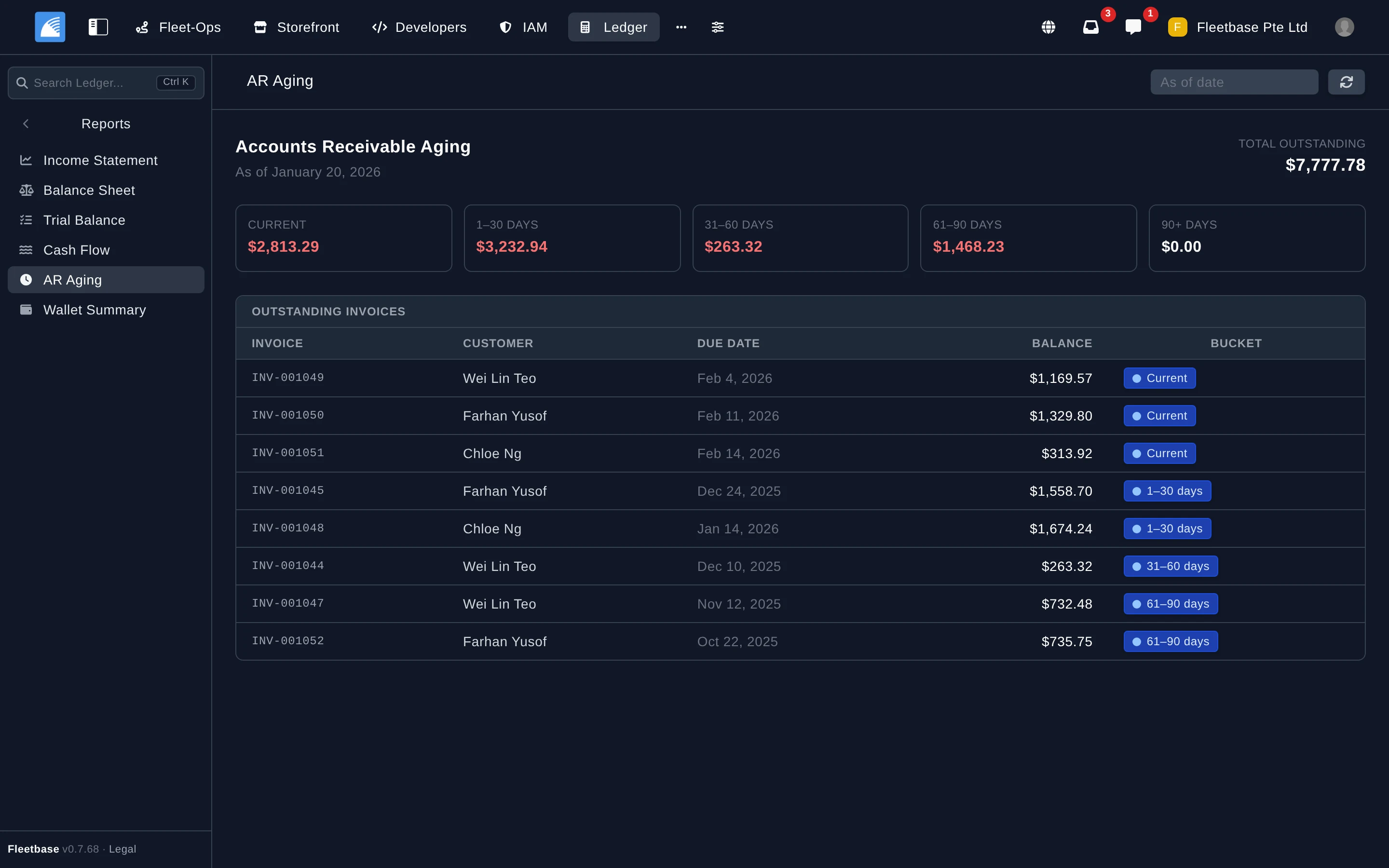Open the chat messages icon
Viewport: 1389px width, 868px height.
click(x=1133, y=27)
